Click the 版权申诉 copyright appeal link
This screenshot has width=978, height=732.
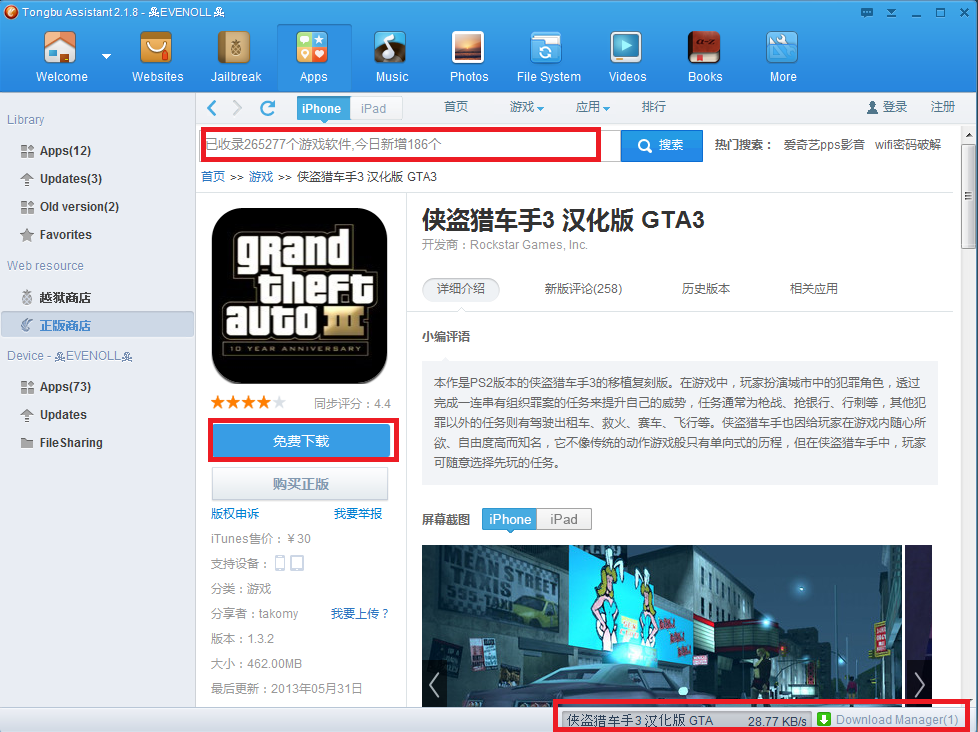pos(235,514)
